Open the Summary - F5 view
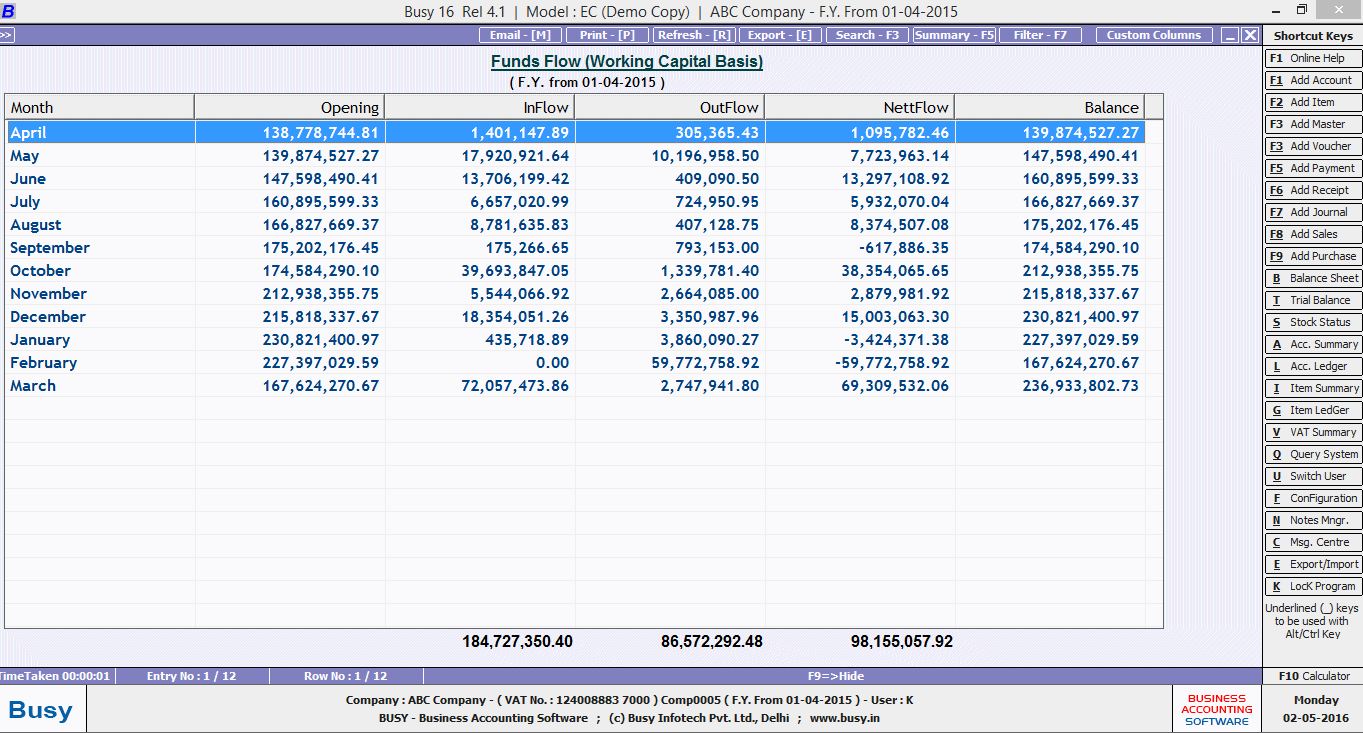 (x=954, y=35)
